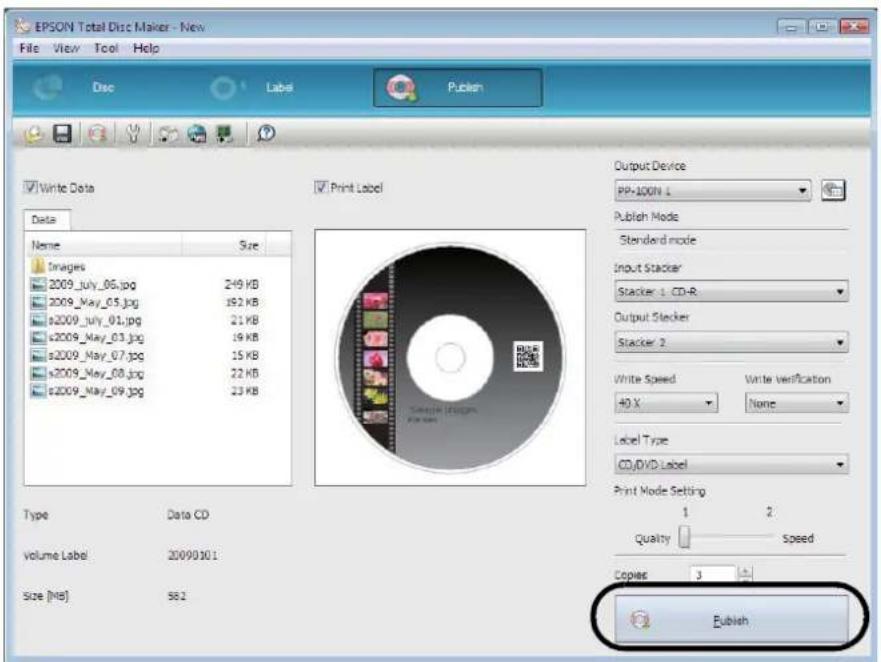Open the Write Speed 40X dropdown
Viewport: 881px width, 662px height.
(x=666, y=402)
